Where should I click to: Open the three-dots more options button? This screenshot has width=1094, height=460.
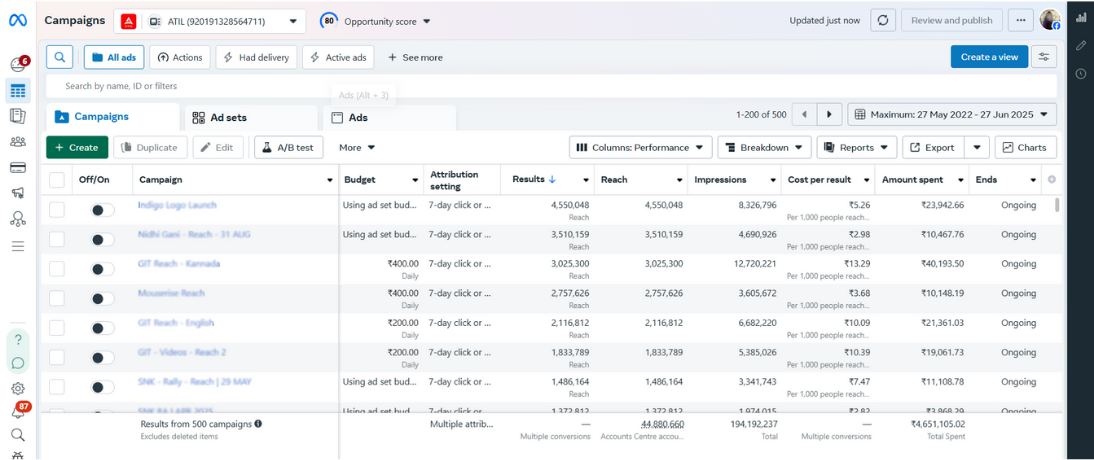click(1021, 21)
